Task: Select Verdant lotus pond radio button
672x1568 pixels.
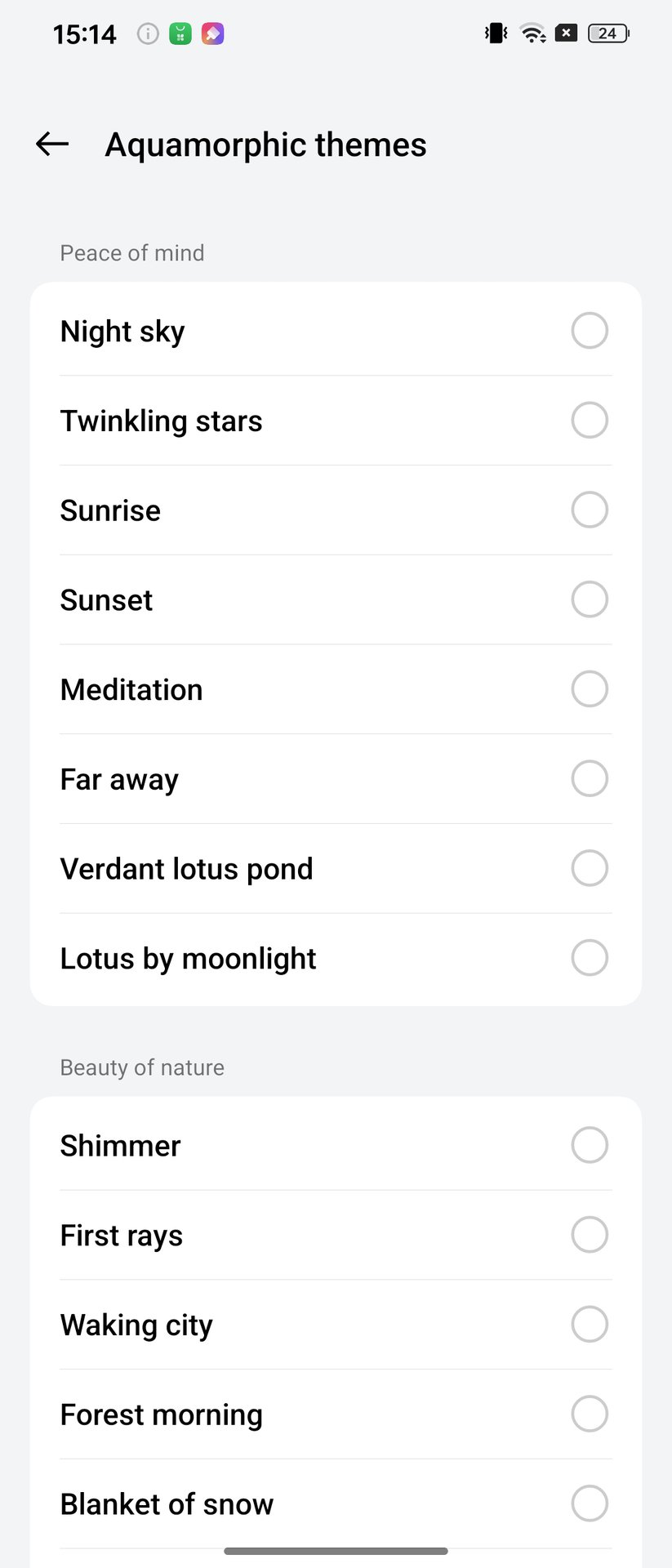Action: (x=590, y=868)
